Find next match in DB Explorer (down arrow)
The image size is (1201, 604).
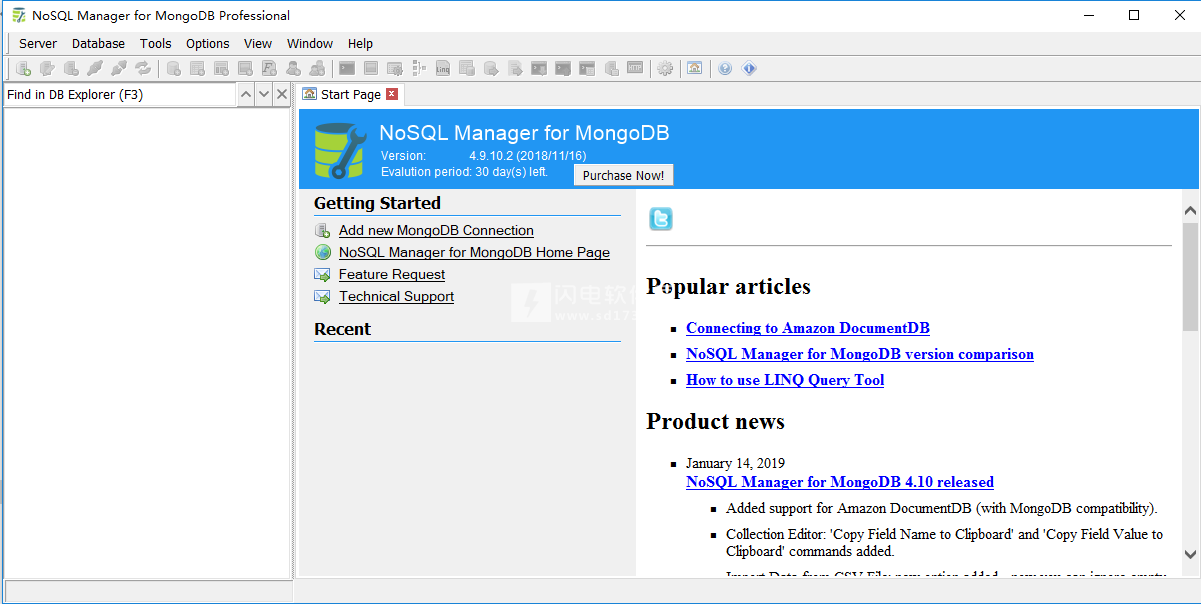[264, 94]
